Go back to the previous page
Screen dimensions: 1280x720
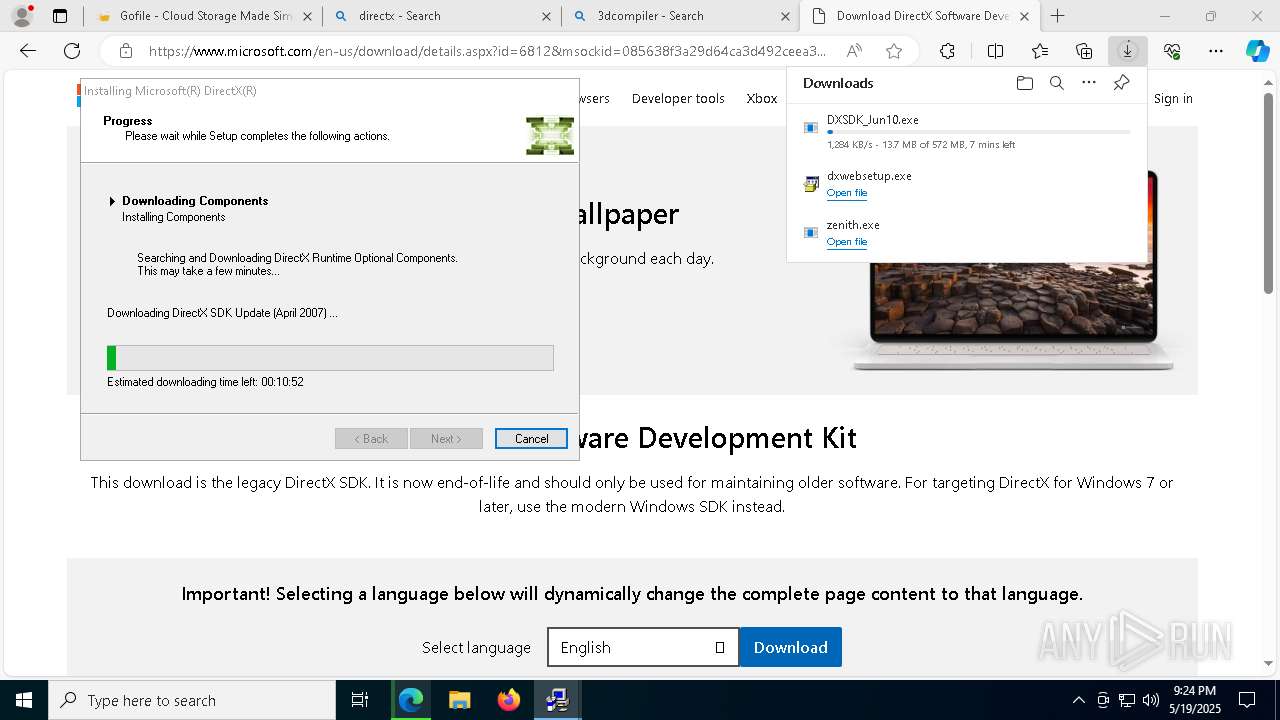pyautogui.click(x=28, y=51)
